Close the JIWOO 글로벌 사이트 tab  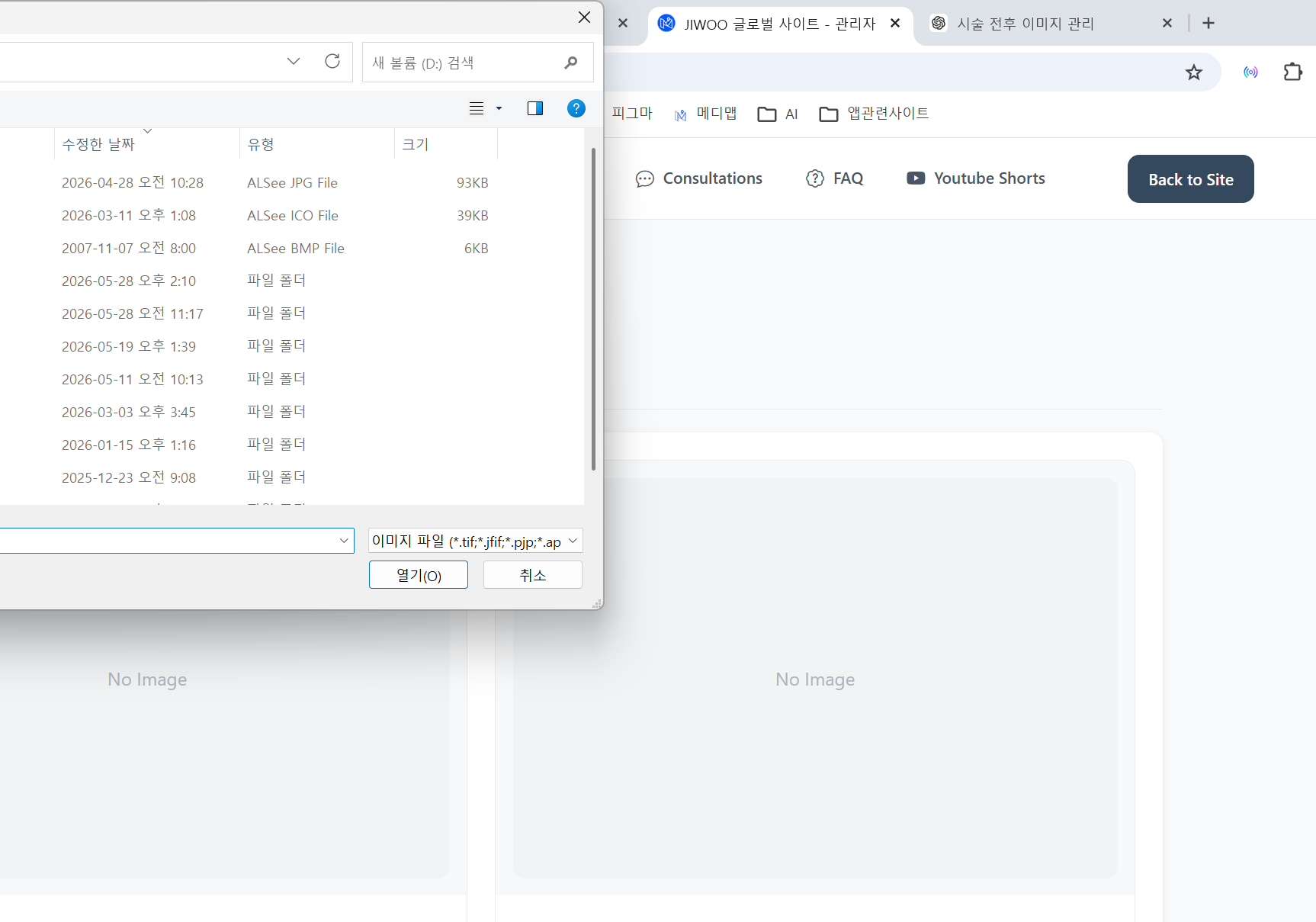tap(895, 24)
